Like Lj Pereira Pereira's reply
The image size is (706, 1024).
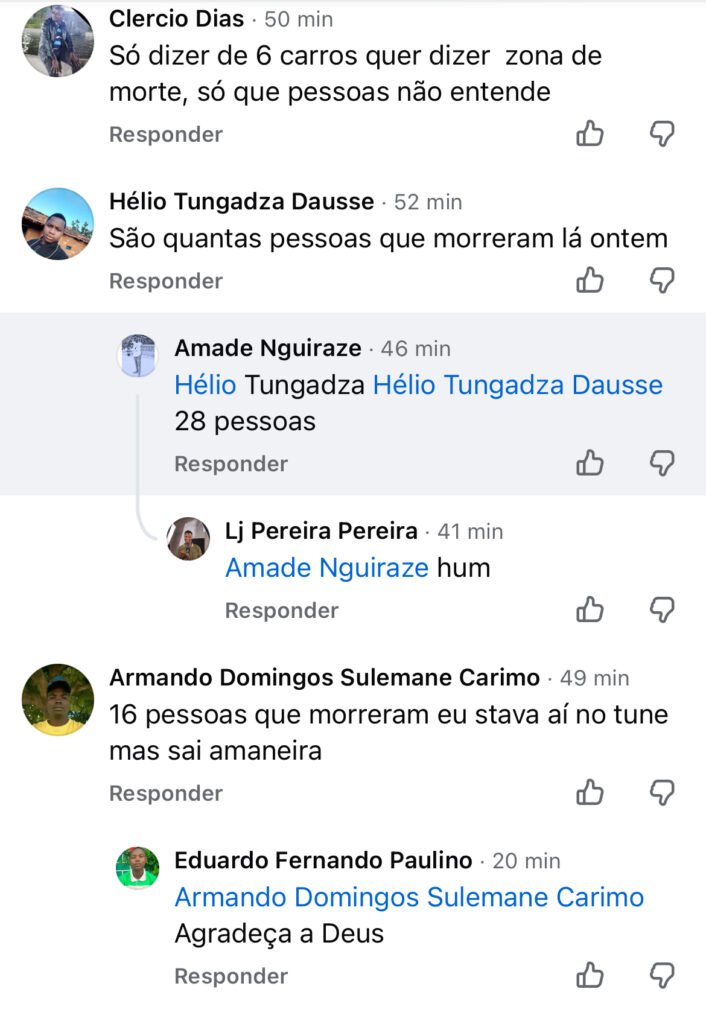coord(590,610)
